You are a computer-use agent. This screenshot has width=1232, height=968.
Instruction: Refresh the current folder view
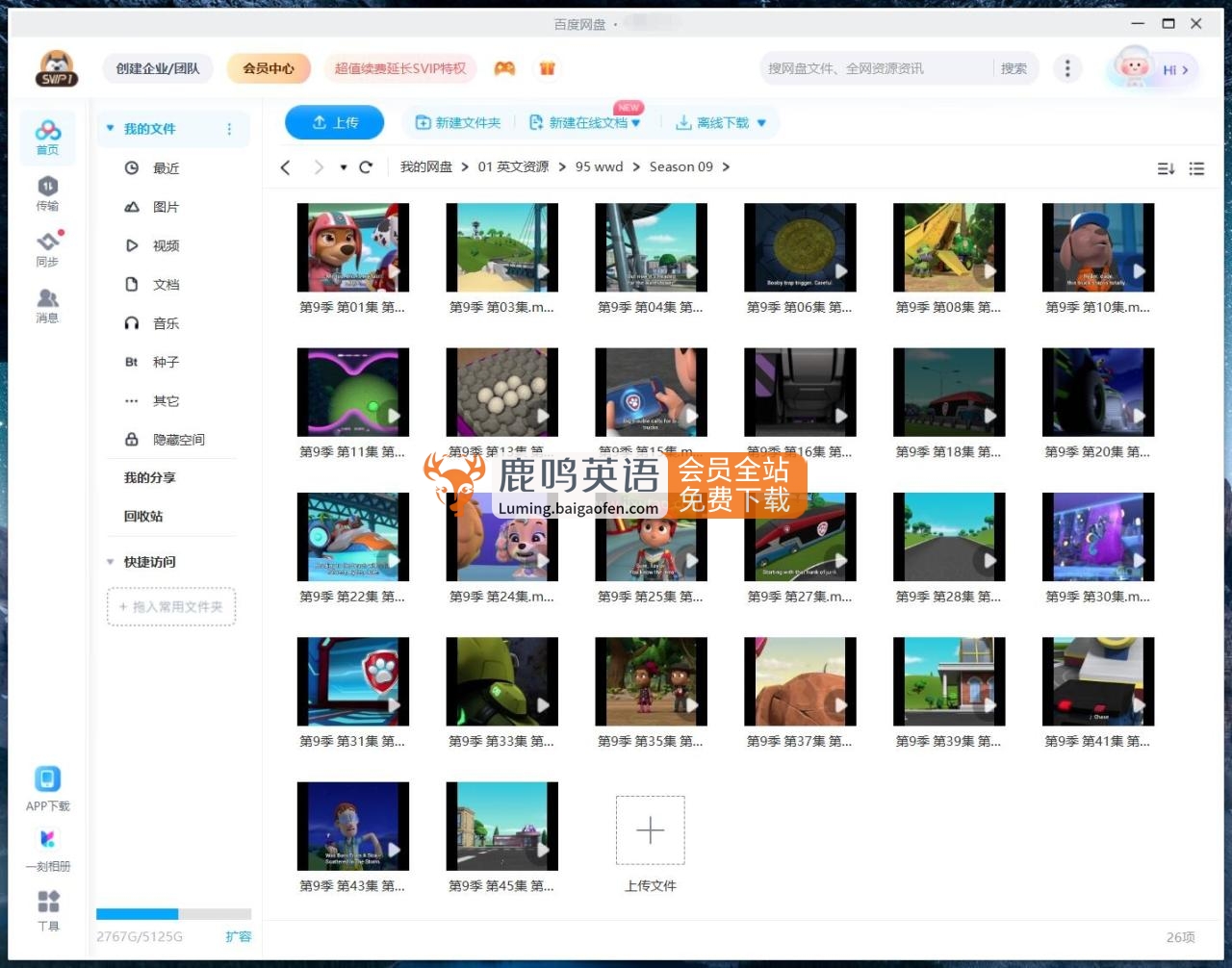pyautogui.click(x=366, y=166)
